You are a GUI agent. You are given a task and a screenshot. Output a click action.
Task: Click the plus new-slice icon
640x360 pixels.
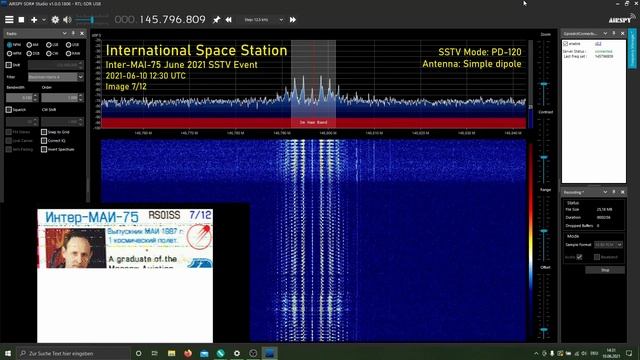34,20
